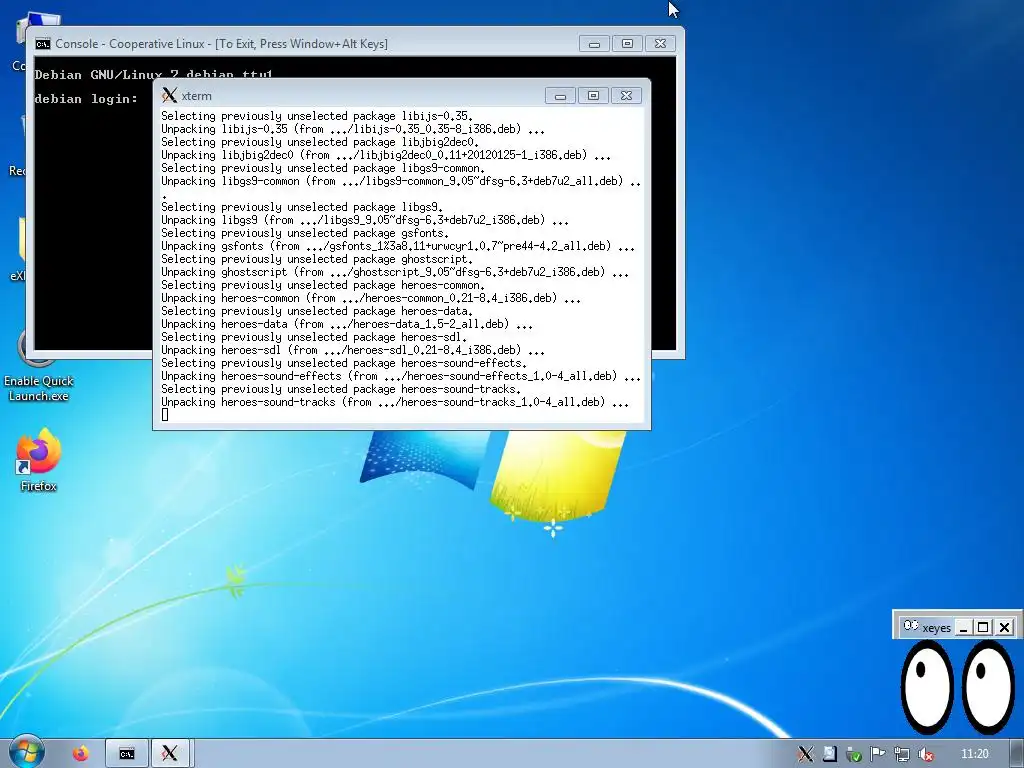Click line 'Selecting previously unselected package libjbig2dec0.'
Screen dimensions: 1024x768
pyautogui.click(x=320, y=142)
